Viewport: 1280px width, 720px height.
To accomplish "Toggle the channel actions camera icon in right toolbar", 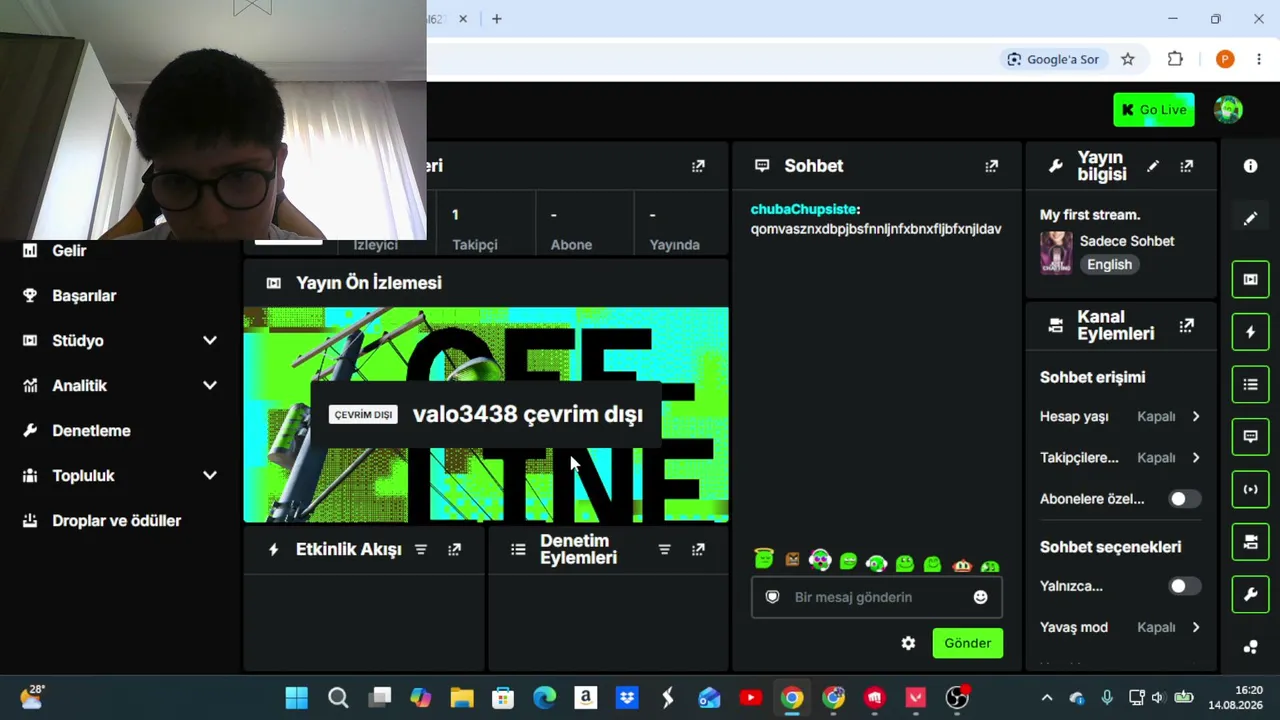I will pos(1250,542).
